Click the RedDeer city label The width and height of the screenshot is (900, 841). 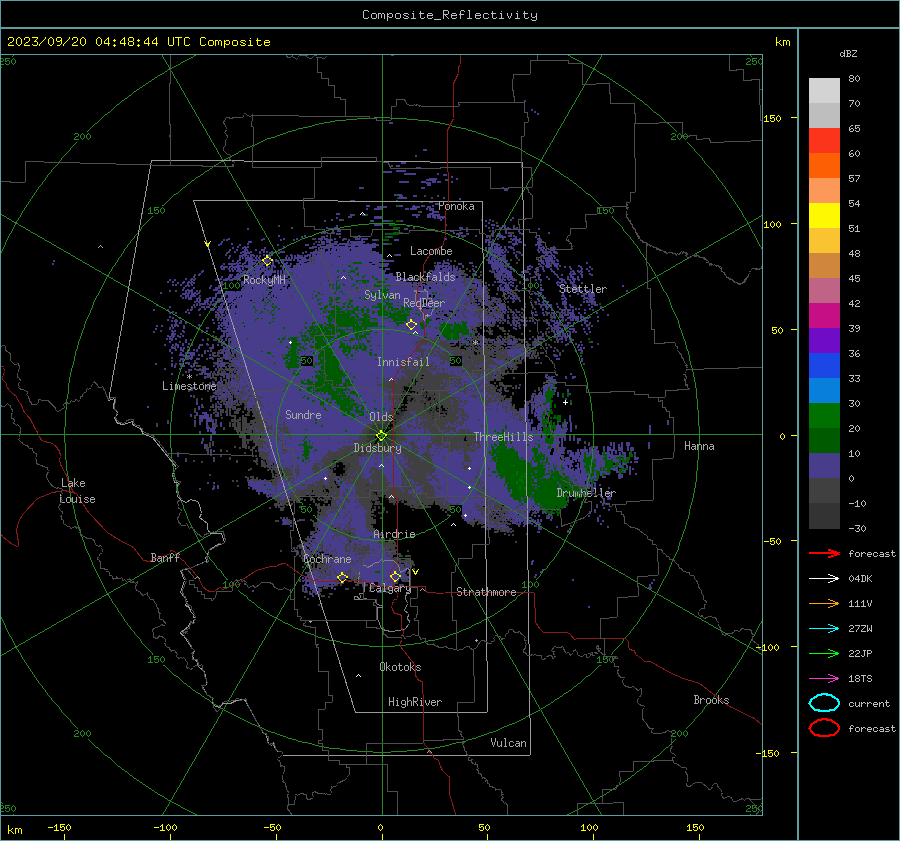[424, 303]
